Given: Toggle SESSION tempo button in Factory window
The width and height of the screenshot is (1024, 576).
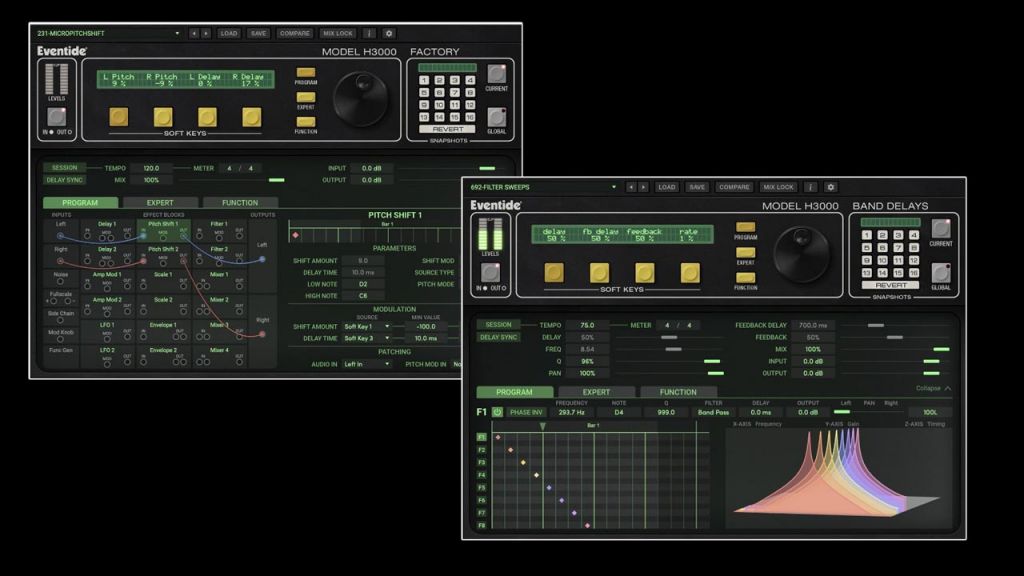Looking at the screenshot, I should pos(64,168).
